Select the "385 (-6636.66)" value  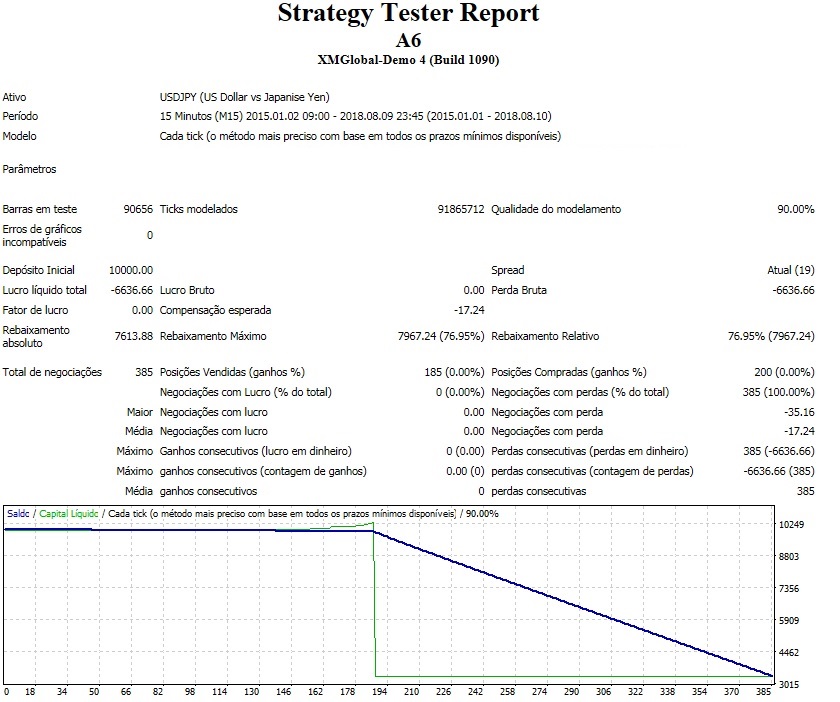(778, 451)
